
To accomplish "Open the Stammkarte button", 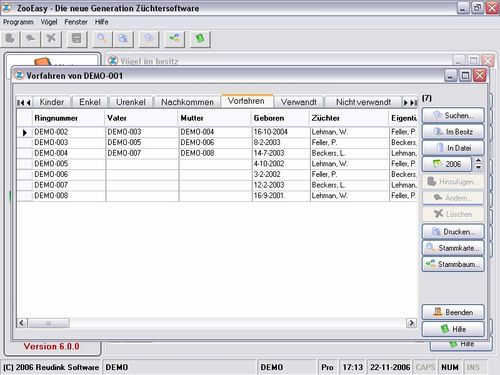I will pos(453,248).
